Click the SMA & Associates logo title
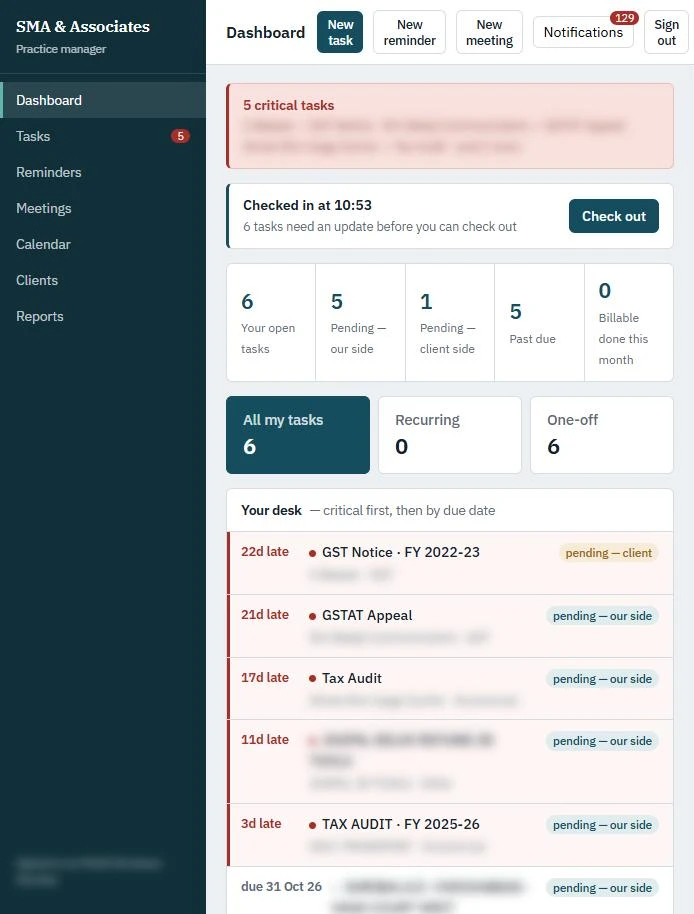This screenshot has width=694, height=914. 83,26
